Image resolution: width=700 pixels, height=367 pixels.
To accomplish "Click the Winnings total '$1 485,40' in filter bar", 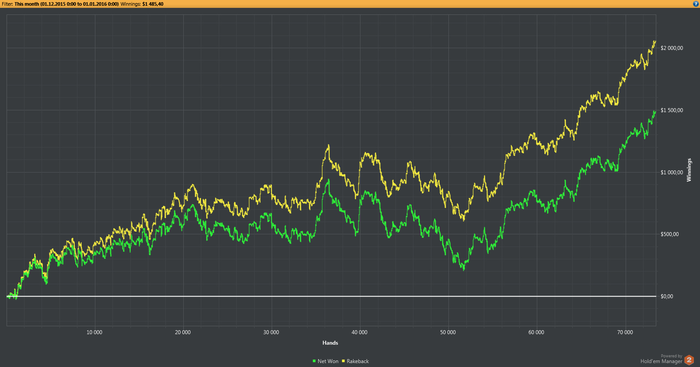I will point(153,4).
